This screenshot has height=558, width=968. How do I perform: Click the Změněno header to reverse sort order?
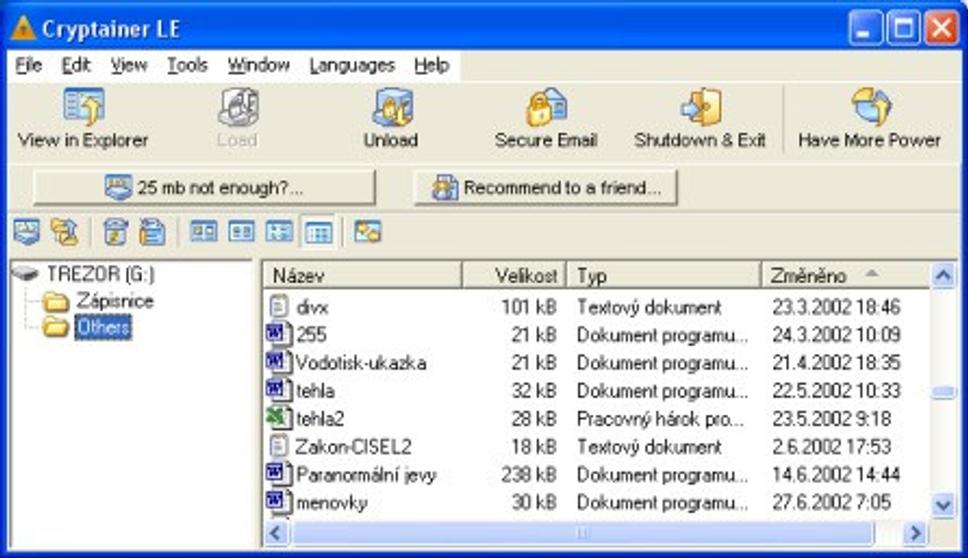[846, 275]
